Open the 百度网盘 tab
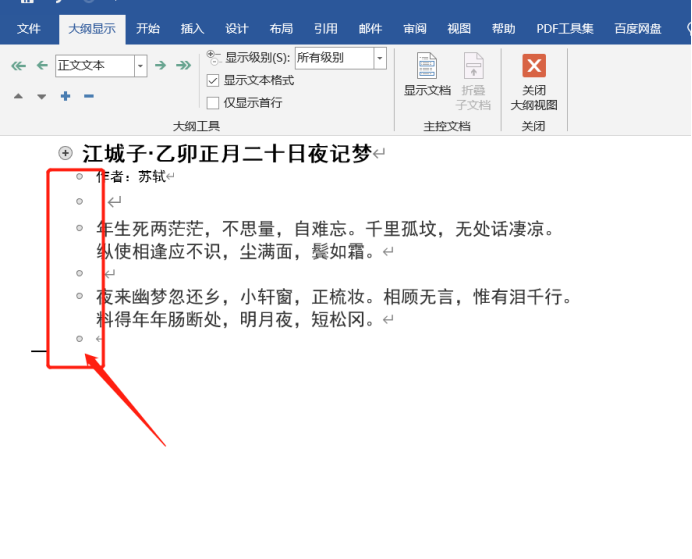Viewport: 692px width, 559px height. (x=638, y=29)
